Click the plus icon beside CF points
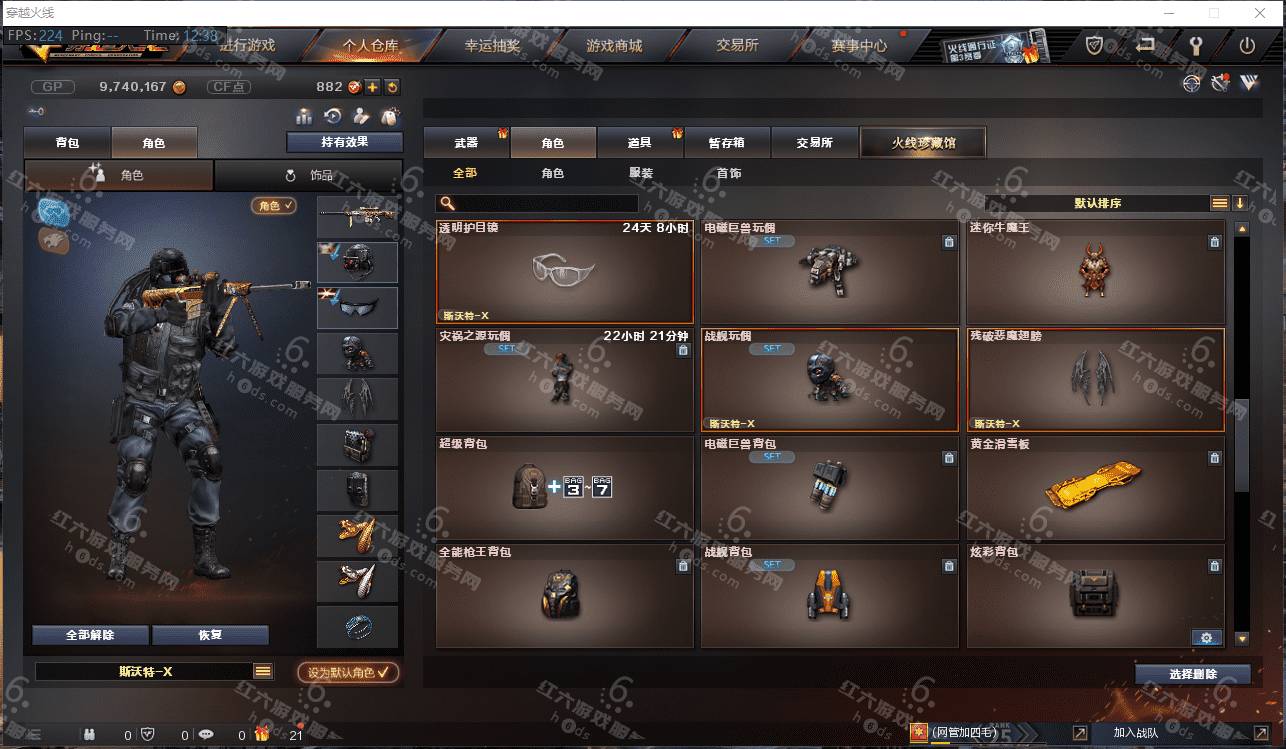This screenshot has width=1286, height=749. coord(372,87)
